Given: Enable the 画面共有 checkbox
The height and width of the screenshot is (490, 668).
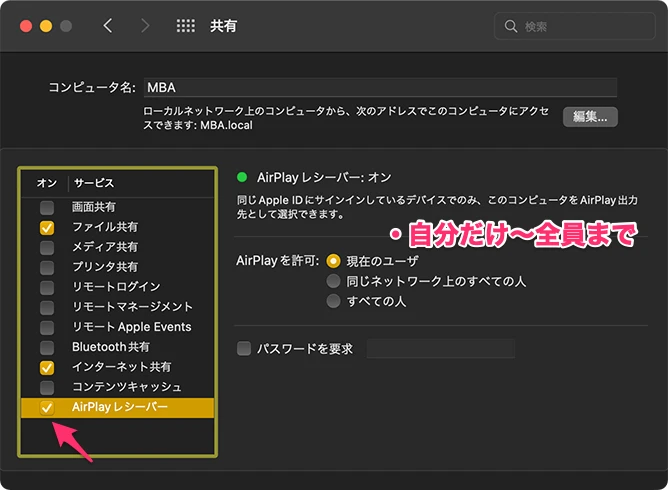Looking at the screenshot, I should coord(47,208).
